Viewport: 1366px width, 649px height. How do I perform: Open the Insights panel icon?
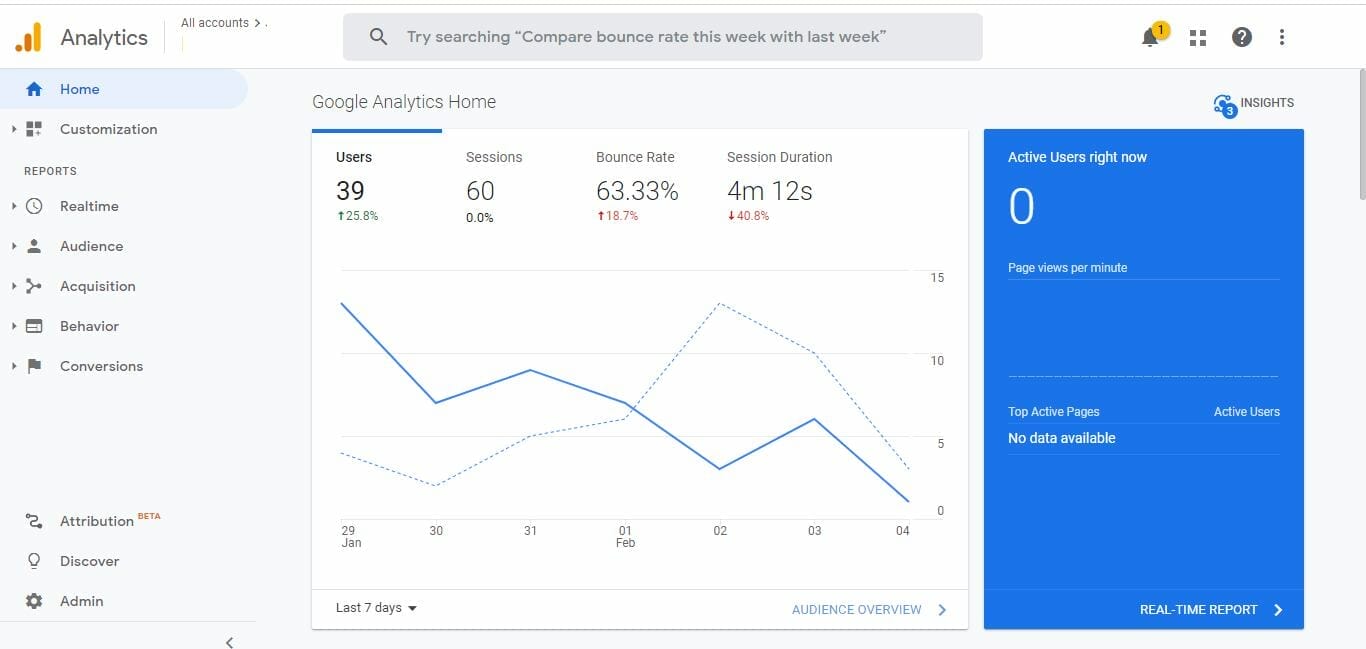(1225, 104)
